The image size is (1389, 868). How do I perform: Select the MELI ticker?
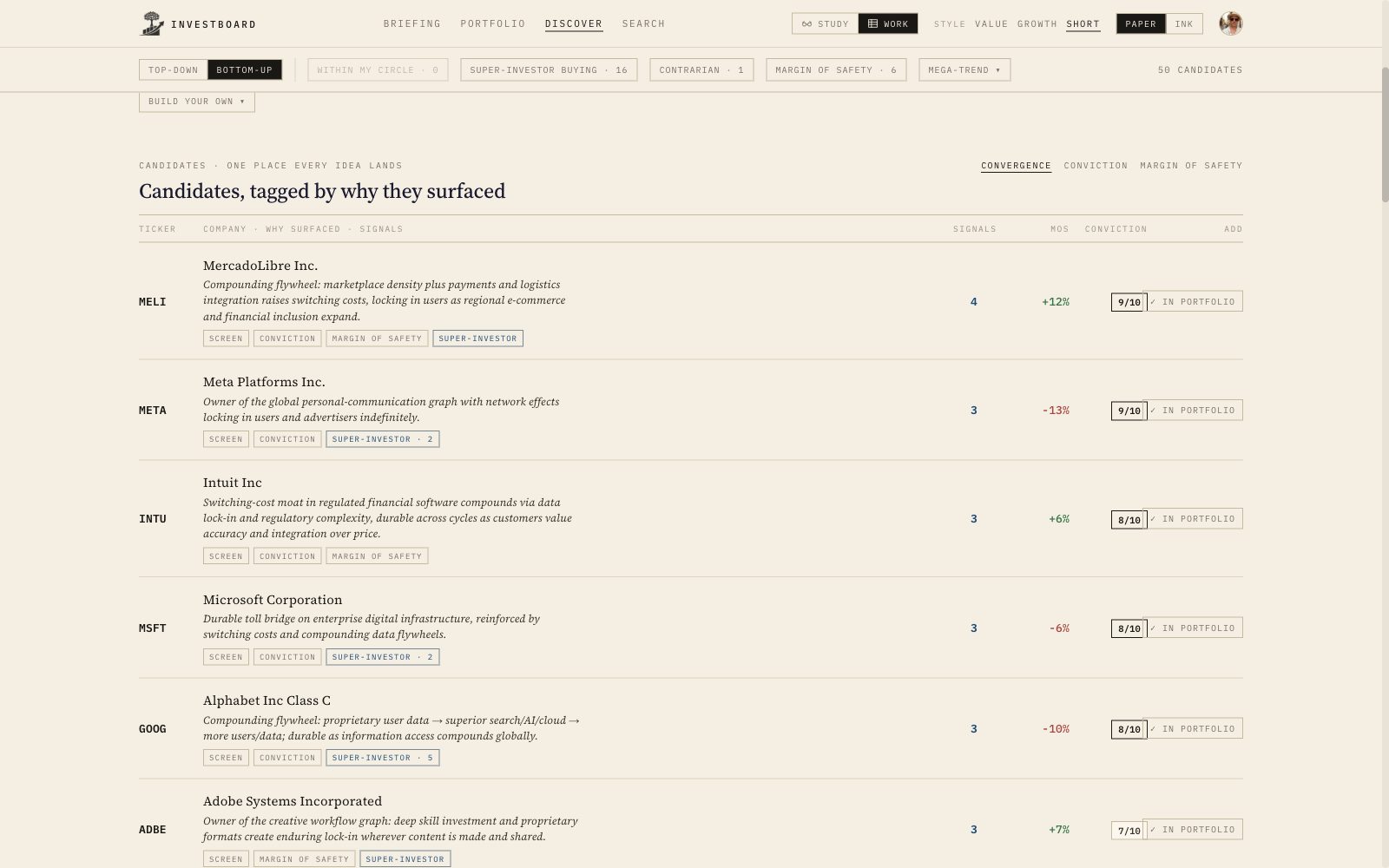[153, 302]
